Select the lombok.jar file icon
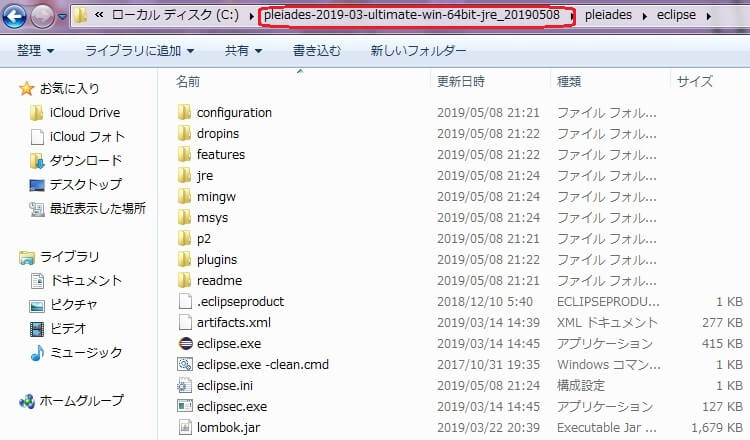The height and width of the screenshot is (440, 750). [x=185, y=427]
